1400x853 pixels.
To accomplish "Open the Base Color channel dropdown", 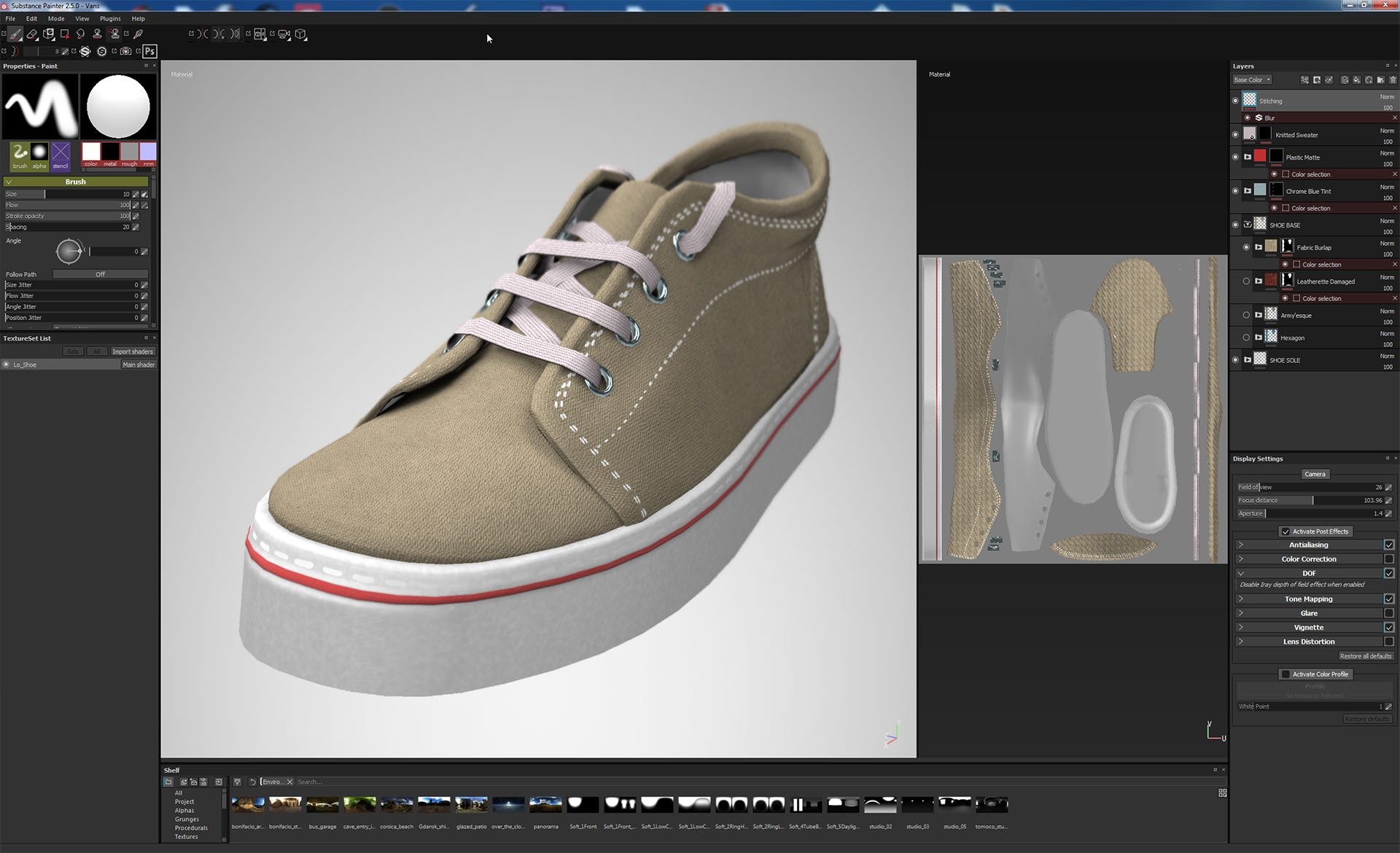I will (1251, 80).
